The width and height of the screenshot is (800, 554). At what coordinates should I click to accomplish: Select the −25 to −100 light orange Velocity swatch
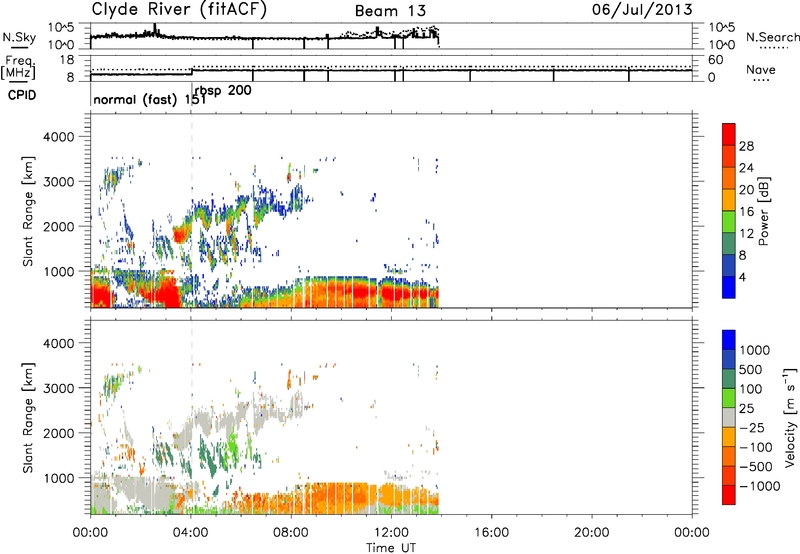[729, 437]
